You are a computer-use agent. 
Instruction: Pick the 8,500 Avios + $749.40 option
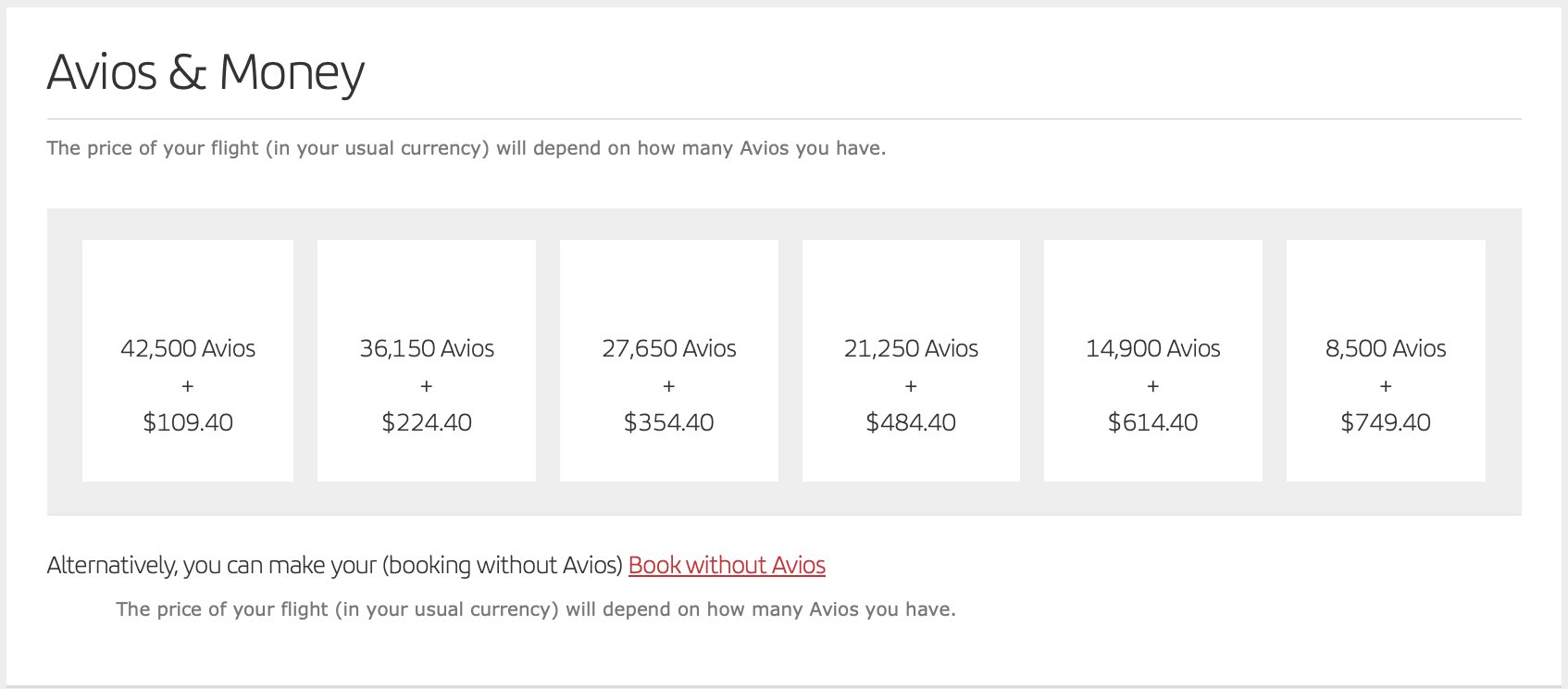[x=1386, y=360]
